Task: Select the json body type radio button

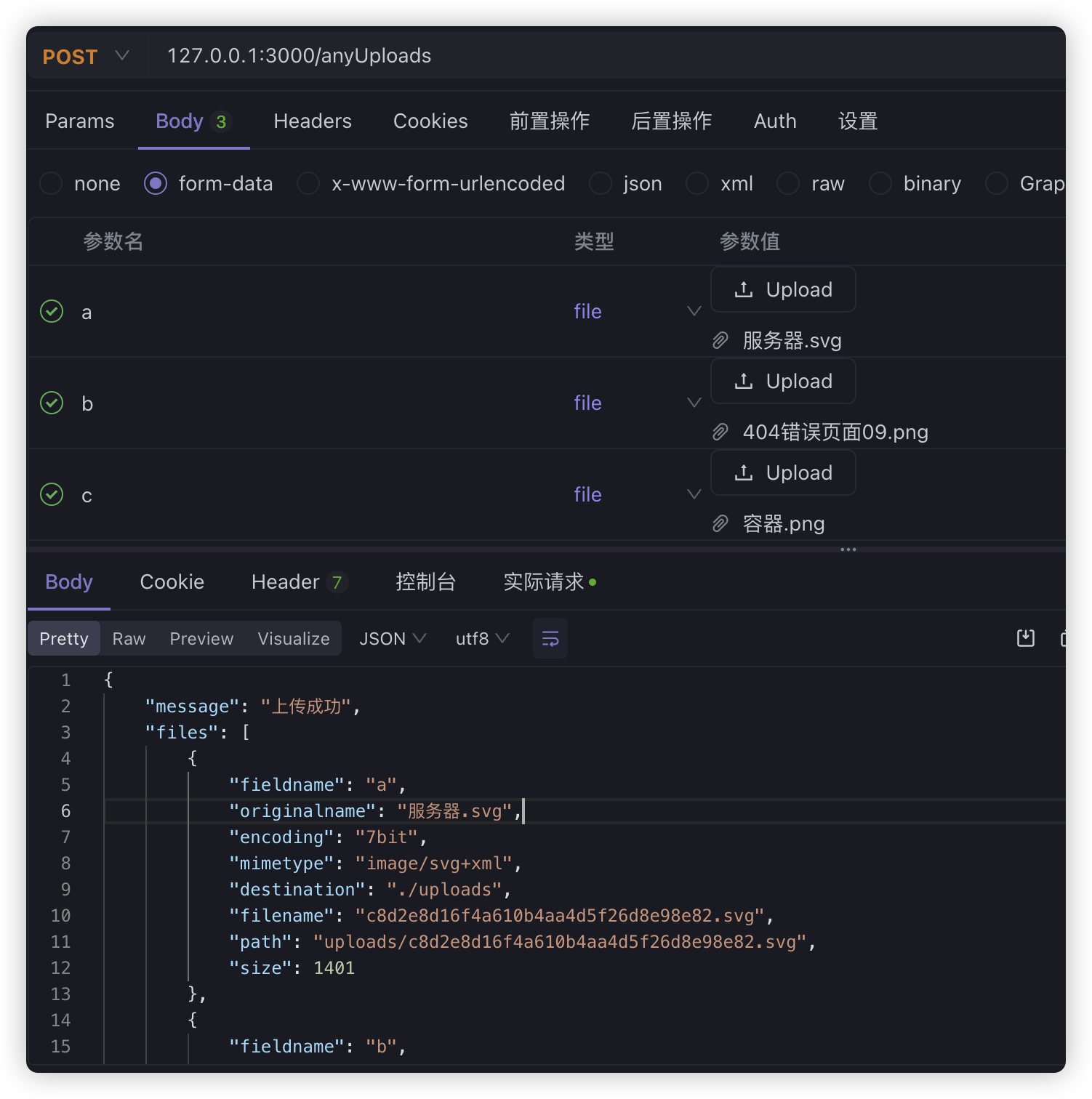Action: click(600, 183)
